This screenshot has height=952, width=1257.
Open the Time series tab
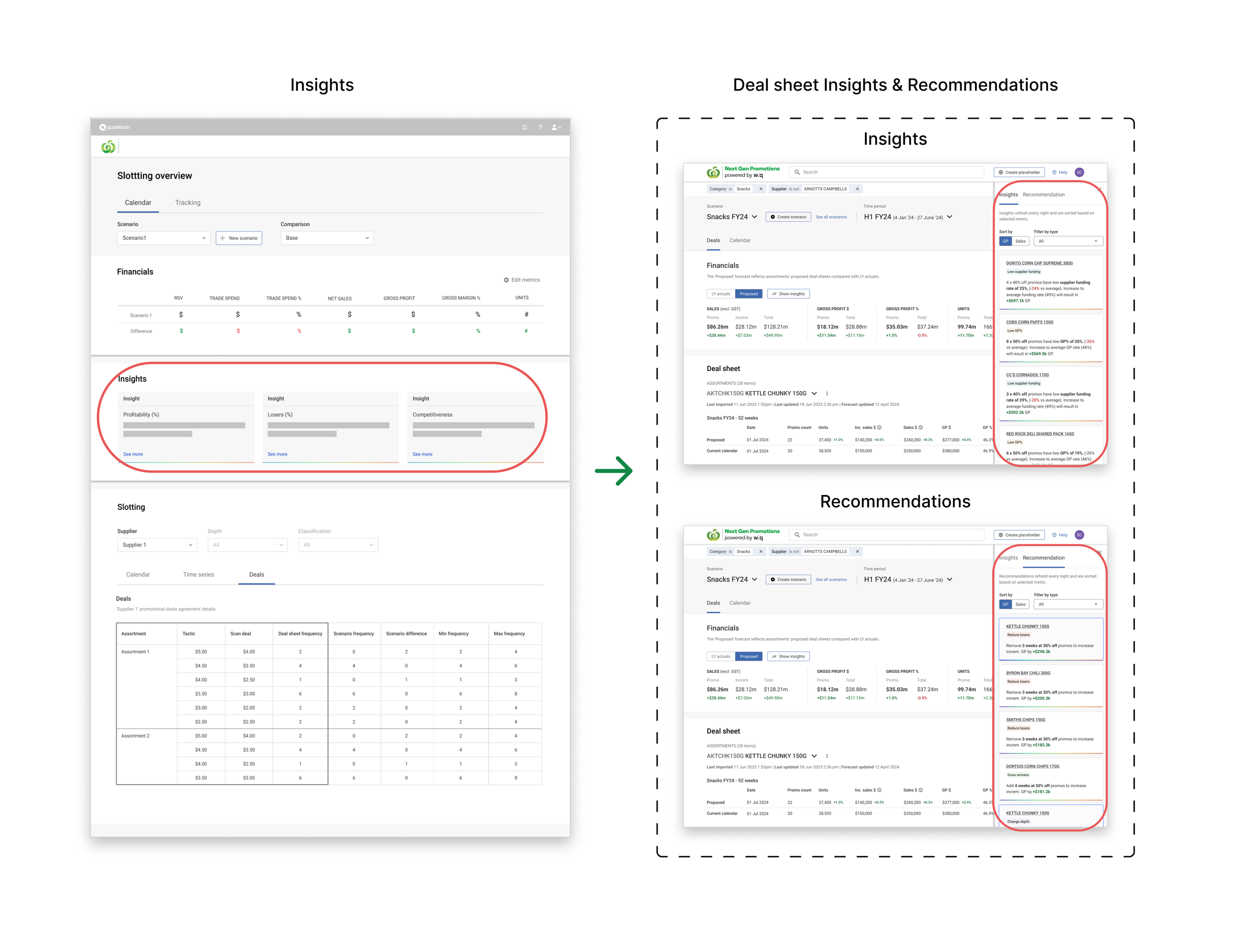198,575
